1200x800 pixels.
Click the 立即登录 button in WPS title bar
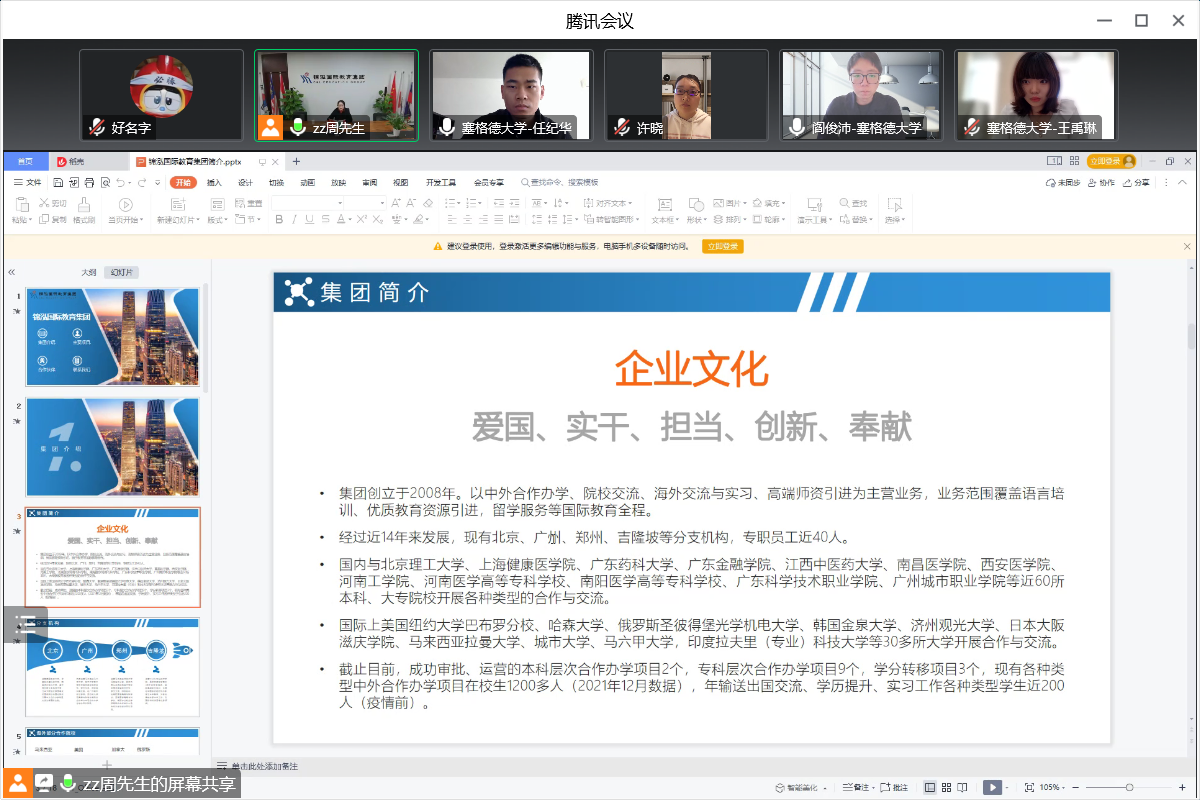click(x=1111, y=161)
